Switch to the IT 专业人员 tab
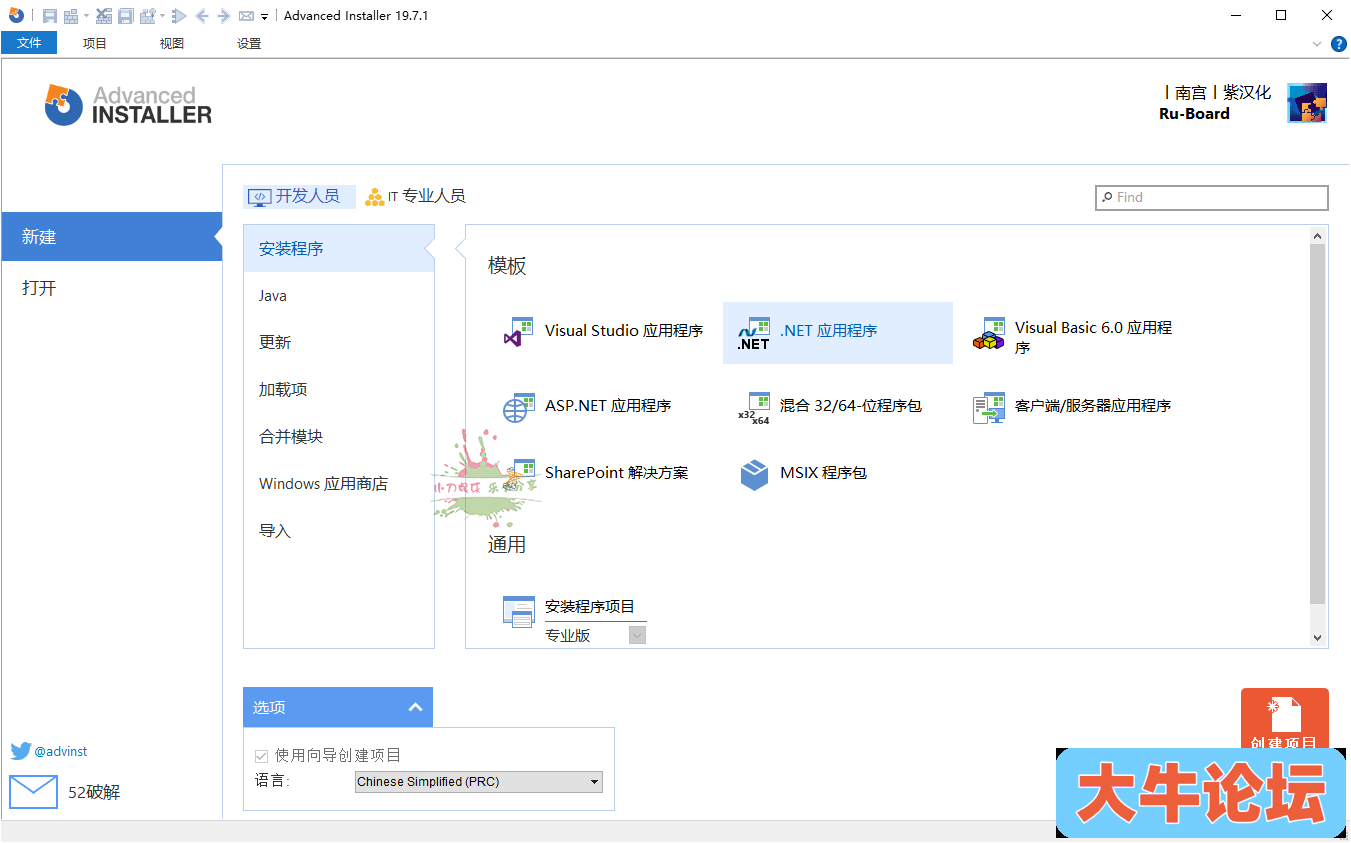Screen dimensions: 1351x843 (x=416, y=196)
